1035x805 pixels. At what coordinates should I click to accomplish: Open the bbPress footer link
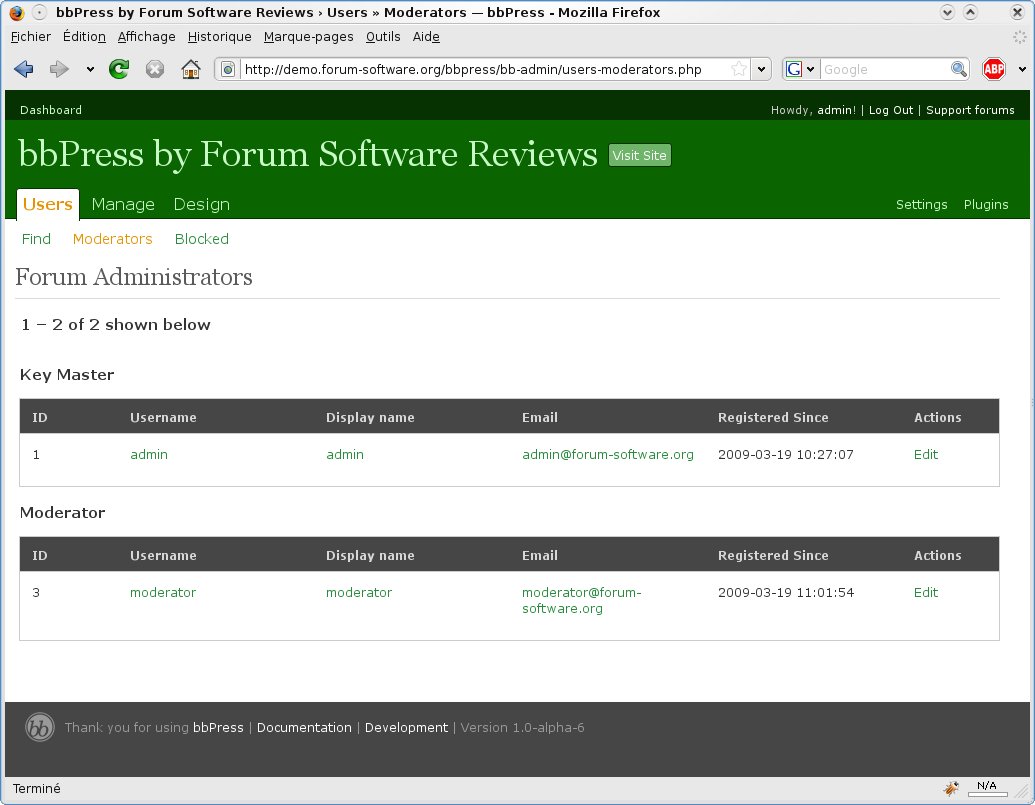[x=218, y=728]
